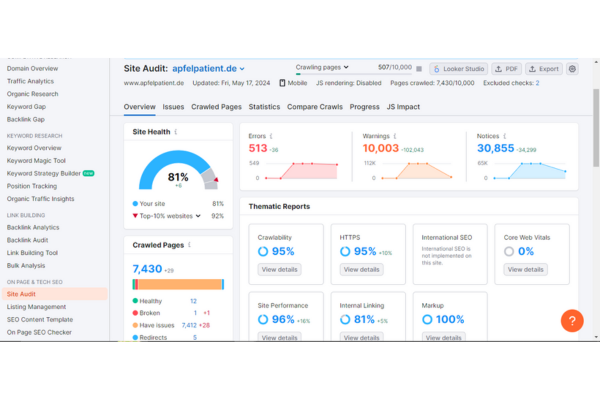600x400 pixels.
Task: Open the audit settings gear icon
Action: tap(572, 69)
